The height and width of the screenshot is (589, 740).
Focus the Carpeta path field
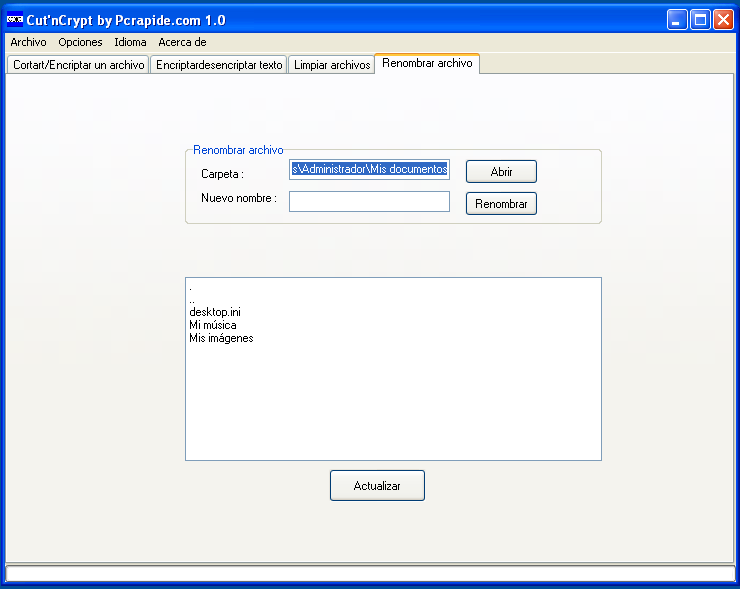point(369,169)
